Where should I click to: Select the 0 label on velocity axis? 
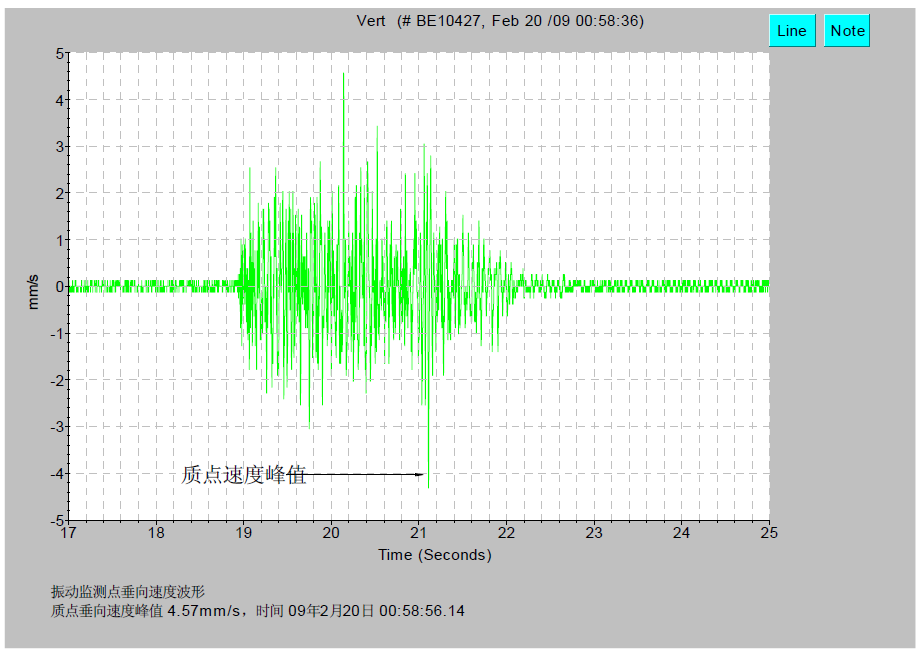coord(61,287)
